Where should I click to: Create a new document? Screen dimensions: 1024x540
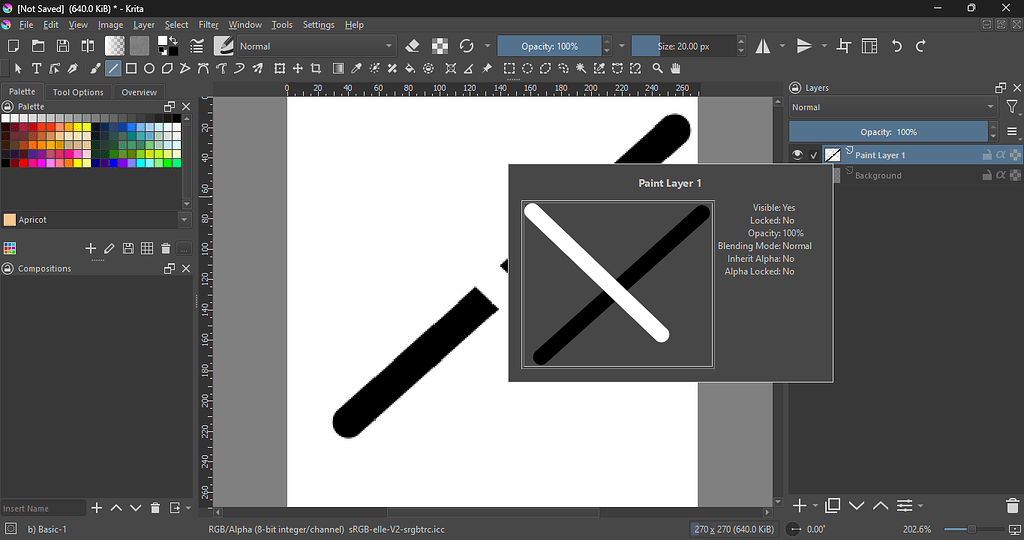point(13,46)
